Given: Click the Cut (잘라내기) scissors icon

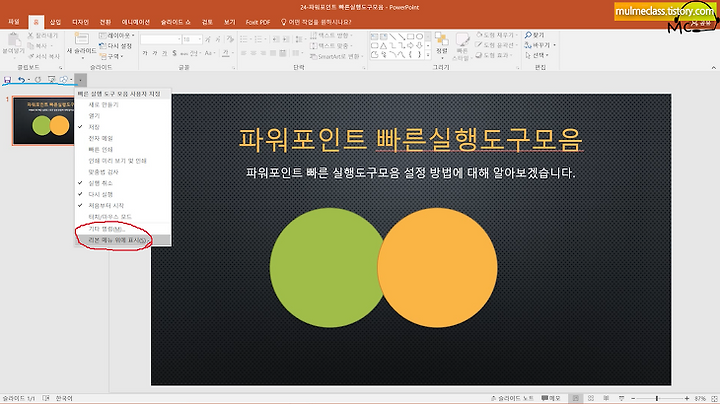Looking at the screenshot, I should [30, 35].
